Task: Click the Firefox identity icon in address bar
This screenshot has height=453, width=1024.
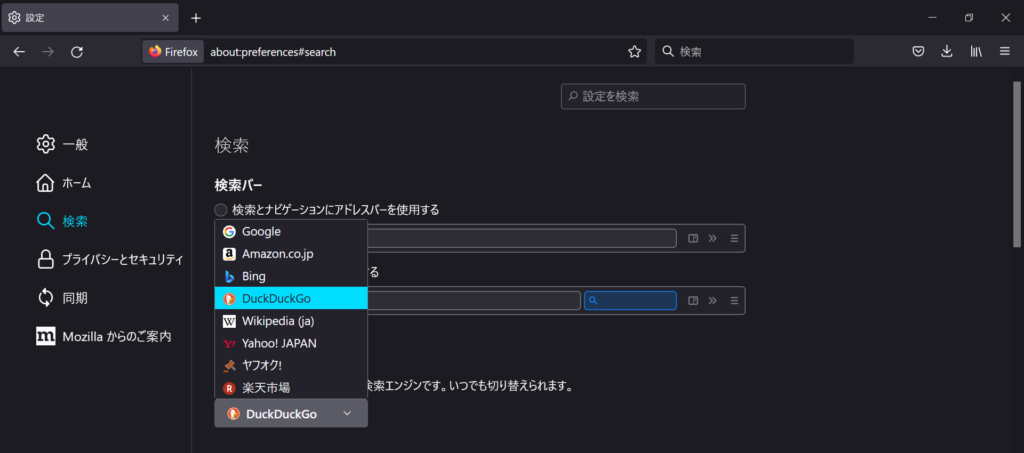Action: 173,52
